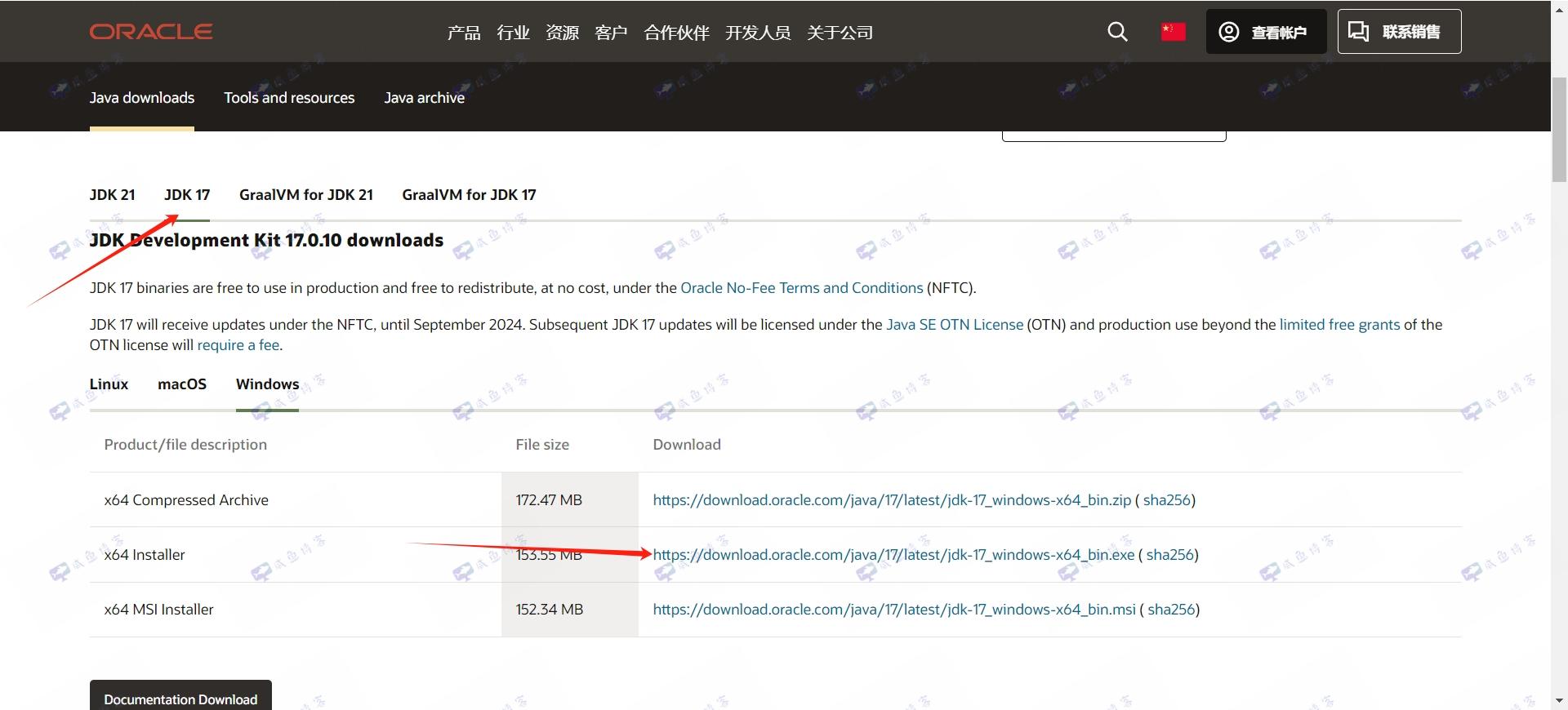
Task: Open sha256 for the zip archive
Action: click(x=1166, y=500)
